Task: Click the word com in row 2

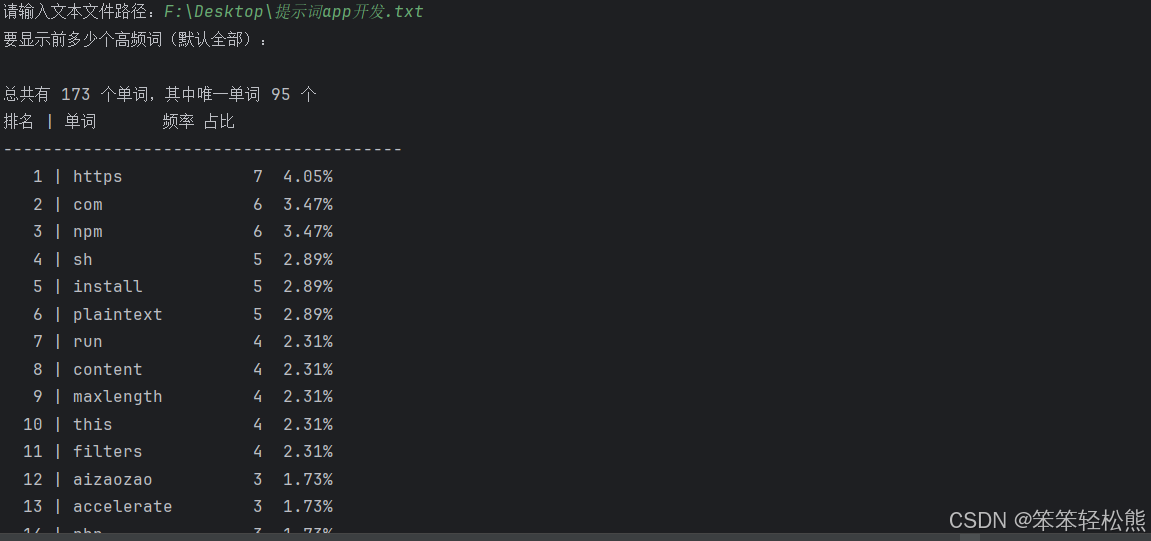Action: pyautogui.click(x=88, y=205)
